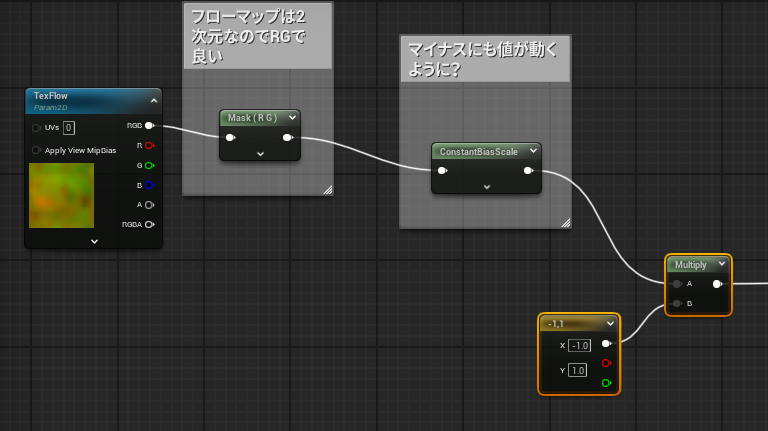The height and width of the screenshot is (431, 768).
Task: Expand the Mask (RG) node's bottom chevron
Action: coord(260,153)
